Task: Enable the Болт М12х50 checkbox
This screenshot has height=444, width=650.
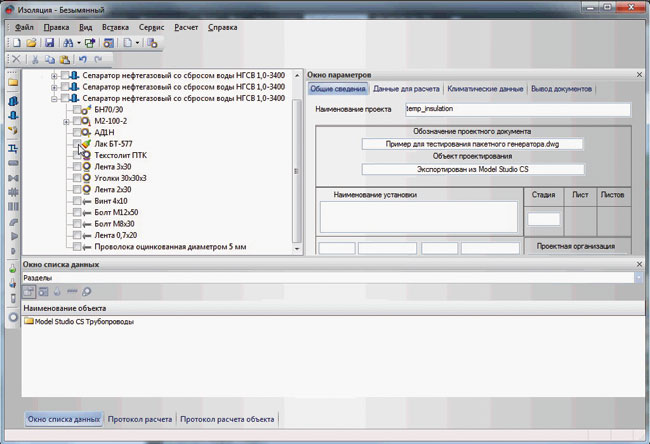Action: [x=77, y=212]
